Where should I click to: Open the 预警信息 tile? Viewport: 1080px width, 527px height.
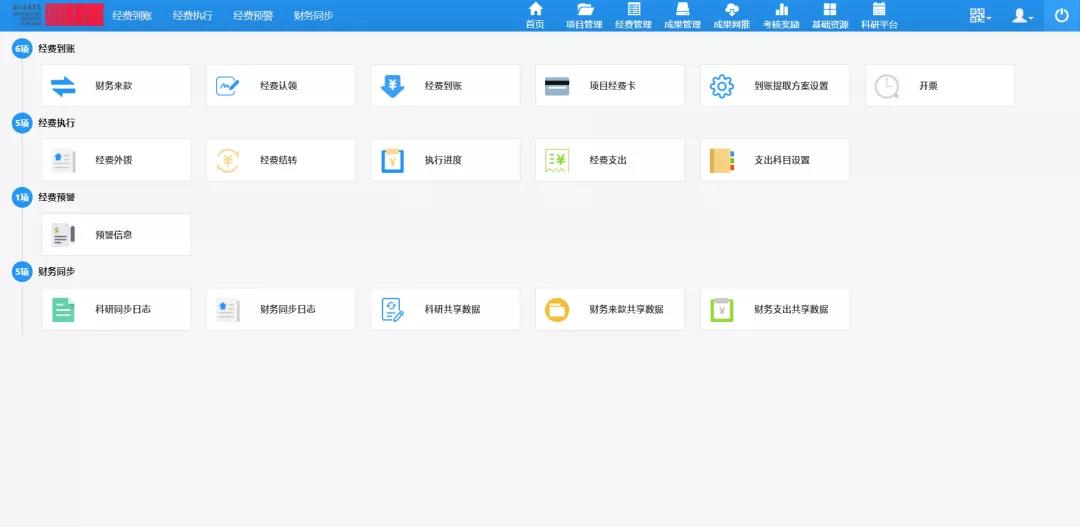pyautogui.click(x=115, y=235)
